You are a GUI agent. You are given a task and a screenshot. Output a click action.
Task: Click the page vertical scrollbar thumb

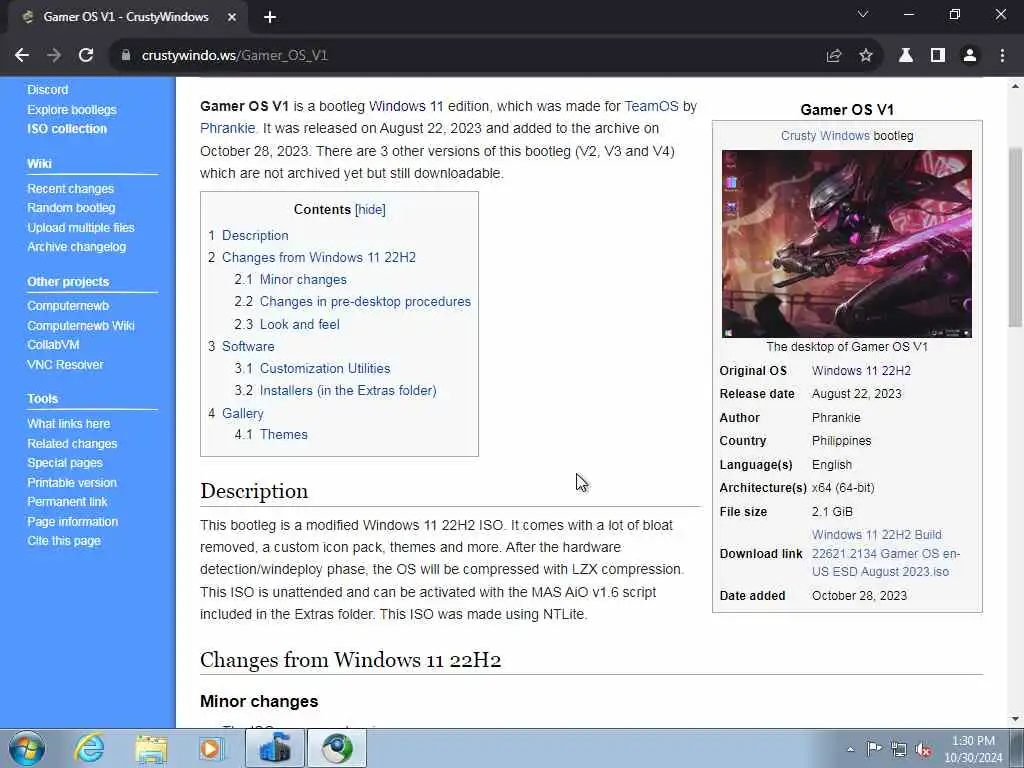point(1015,237)
